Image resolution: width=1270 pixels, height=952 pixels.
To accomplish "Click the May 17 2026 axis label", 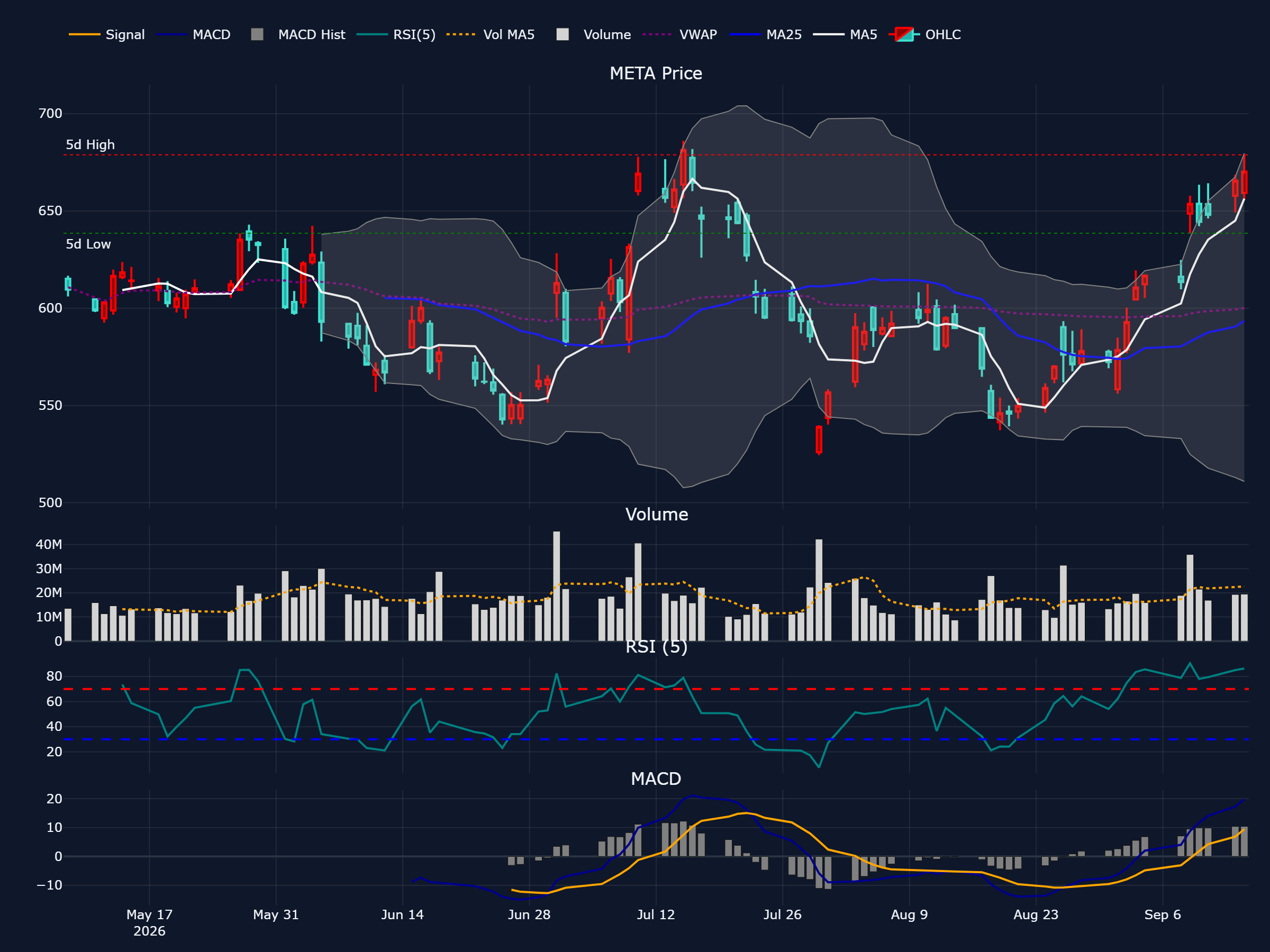I will click(149, 923).
